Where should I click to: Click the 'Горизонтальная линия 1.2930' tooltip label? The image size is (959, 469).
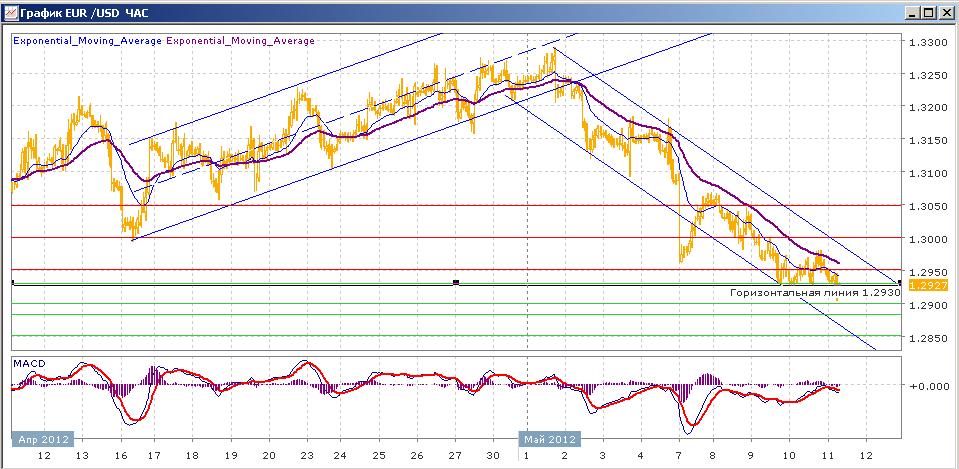pyautogui.click(x=816, y=293)
